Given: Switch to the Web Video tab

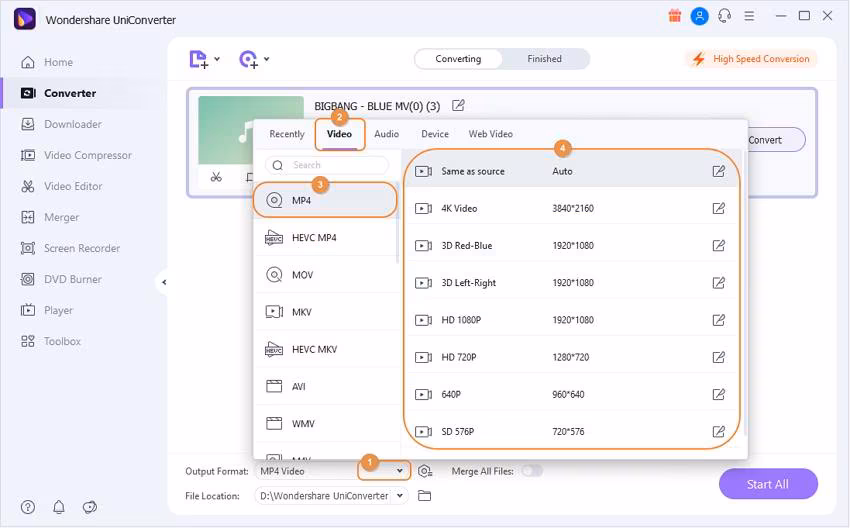Looking at the screenshot, I should 491,134.
